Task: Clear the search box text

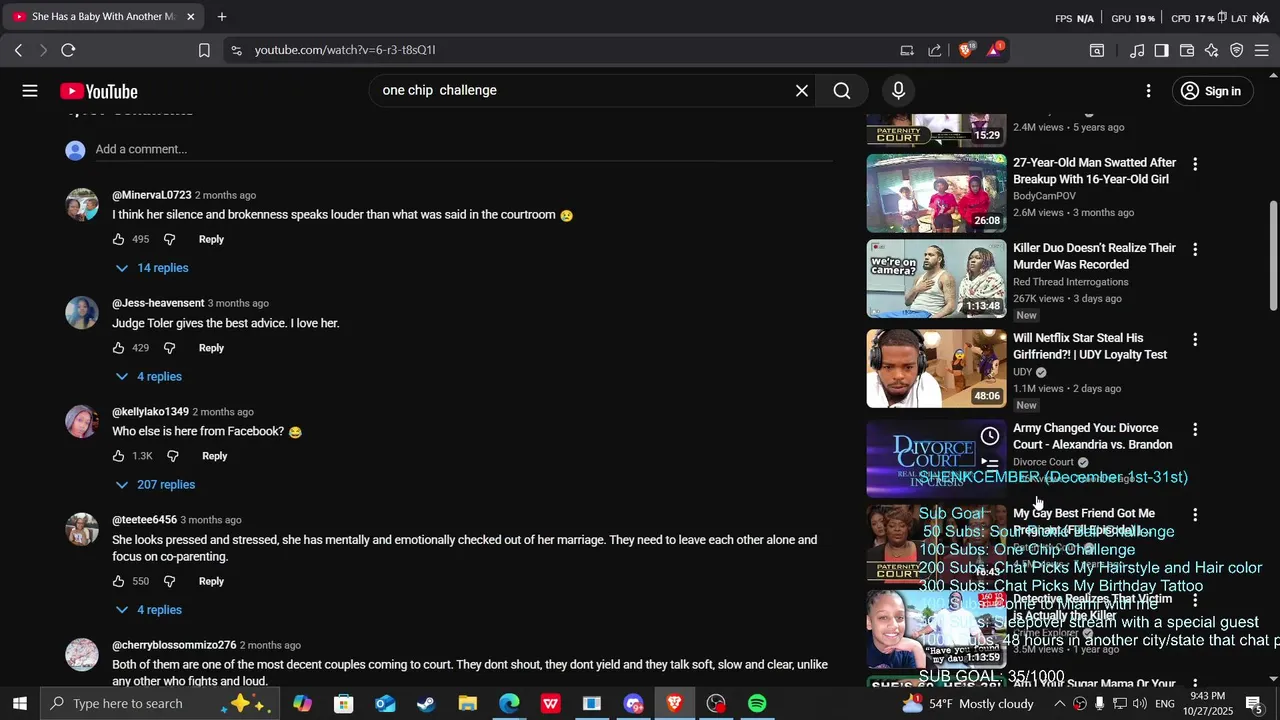Action: [x=801, y=91]
